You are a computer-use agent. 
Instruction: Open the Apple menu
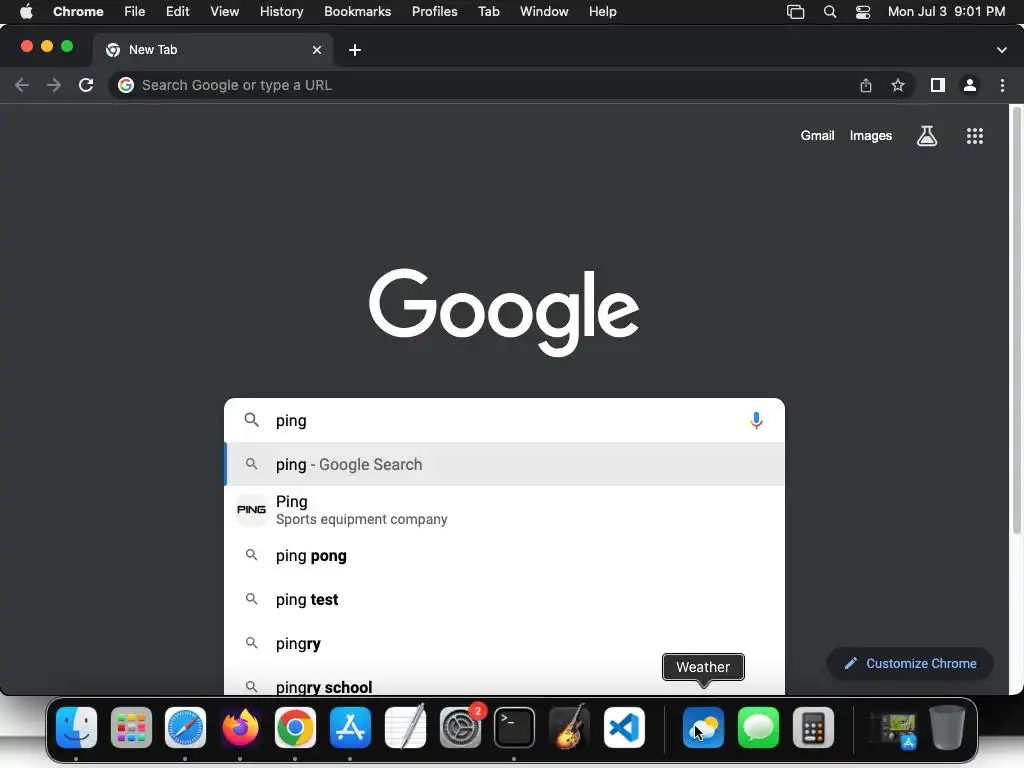pyautogui.click(x=26, y=12)
